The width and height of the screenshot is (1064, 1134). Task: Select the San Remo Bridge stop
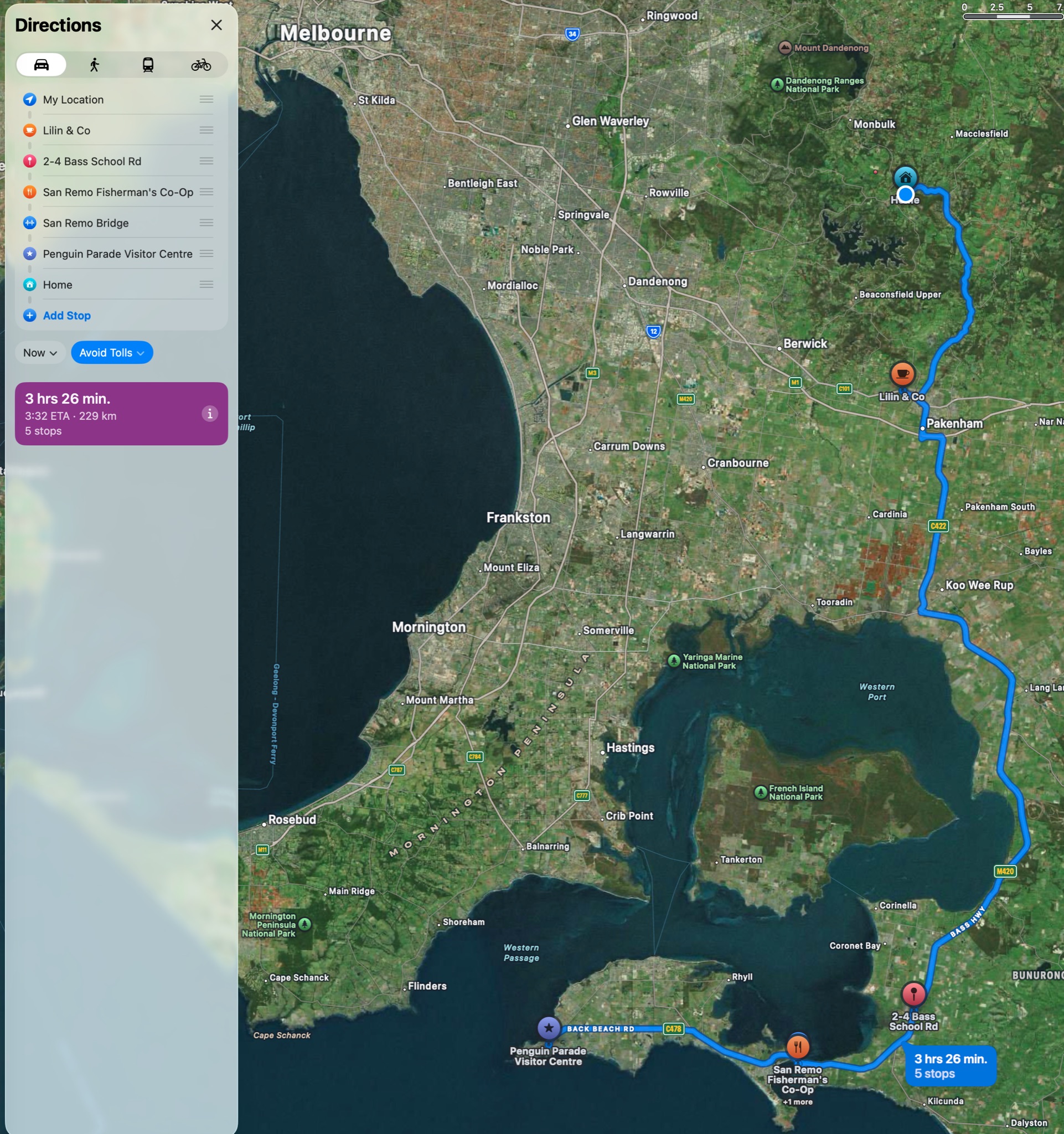click(118, 223)
